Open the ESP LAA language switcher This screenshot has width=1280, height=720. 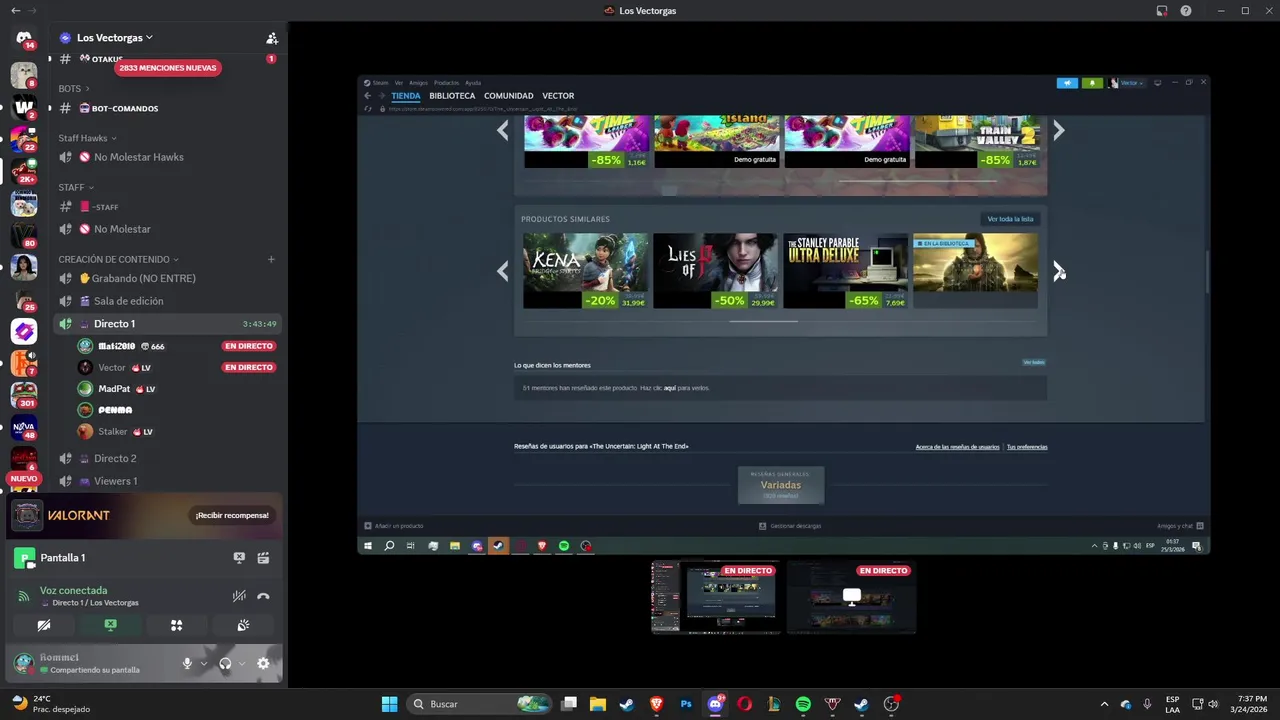click(1173, 704)
